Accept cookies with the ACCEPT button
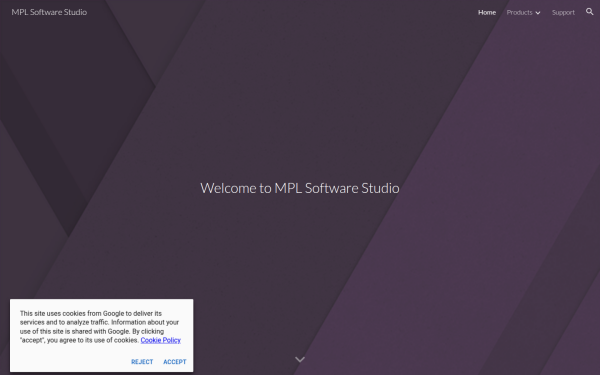The width and height of the screenshot is (600, 375). point(175,362)
